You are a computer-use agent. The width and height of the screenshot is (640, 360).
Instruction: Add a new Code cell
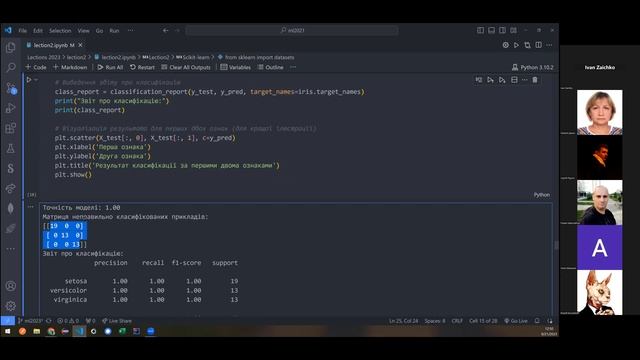[36, 67]
